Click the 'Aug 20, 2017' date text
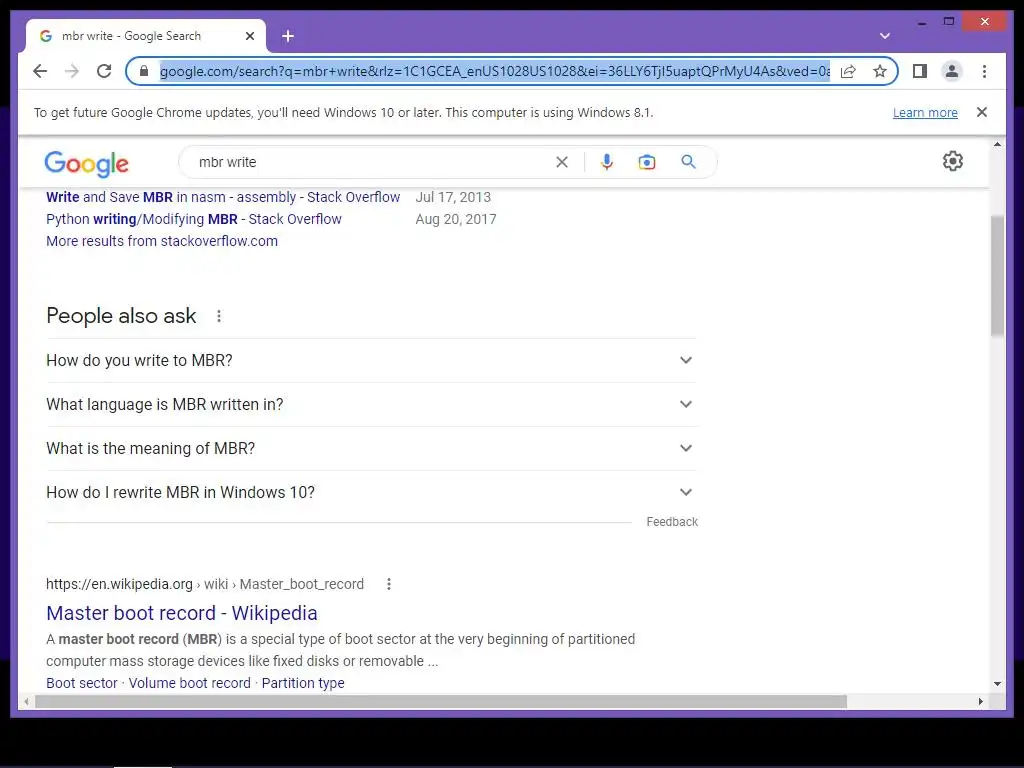Viewport: 1024px width, 768px height. pyautogui.click(x=456, y=219)
